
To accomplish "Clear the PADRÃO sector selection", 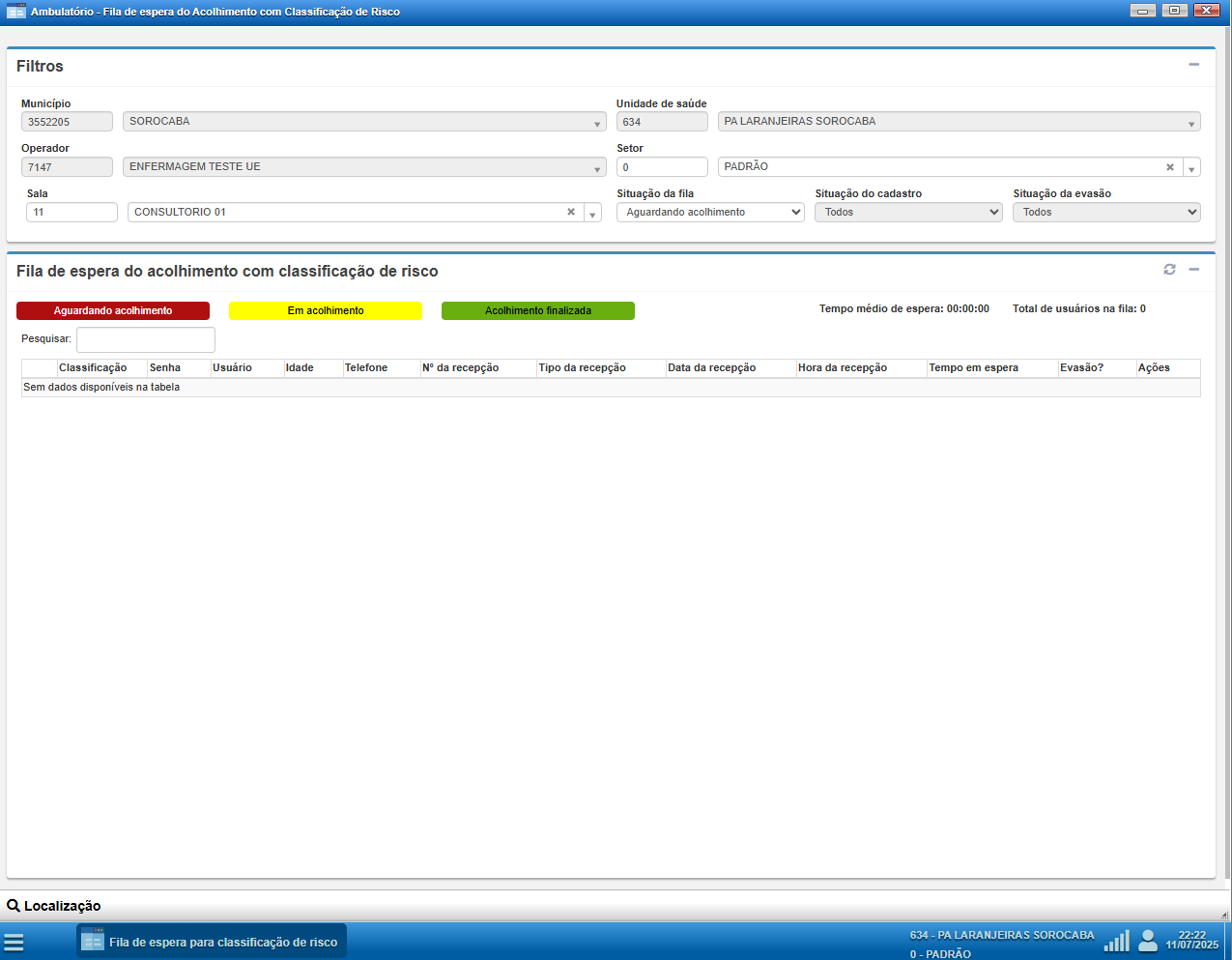I will 1169,167.
